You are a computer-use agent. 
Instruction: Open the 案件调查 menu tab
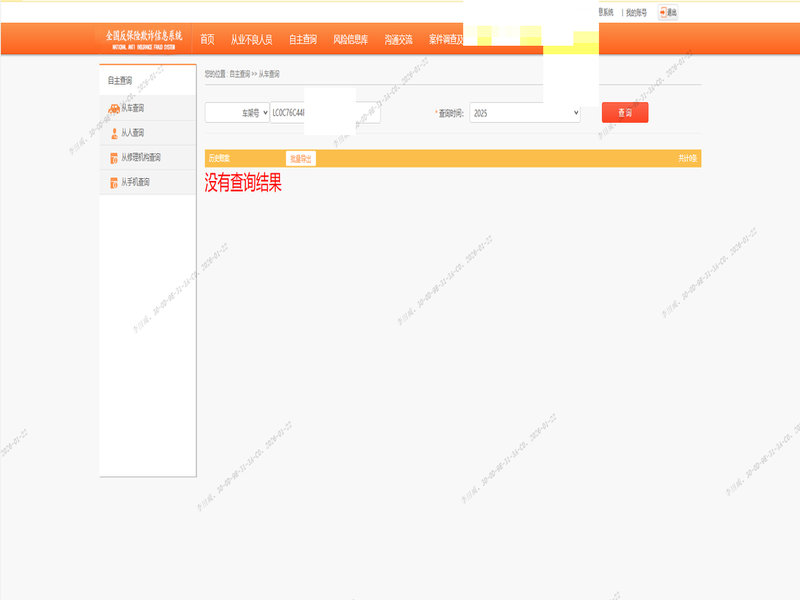click(446, 40)
